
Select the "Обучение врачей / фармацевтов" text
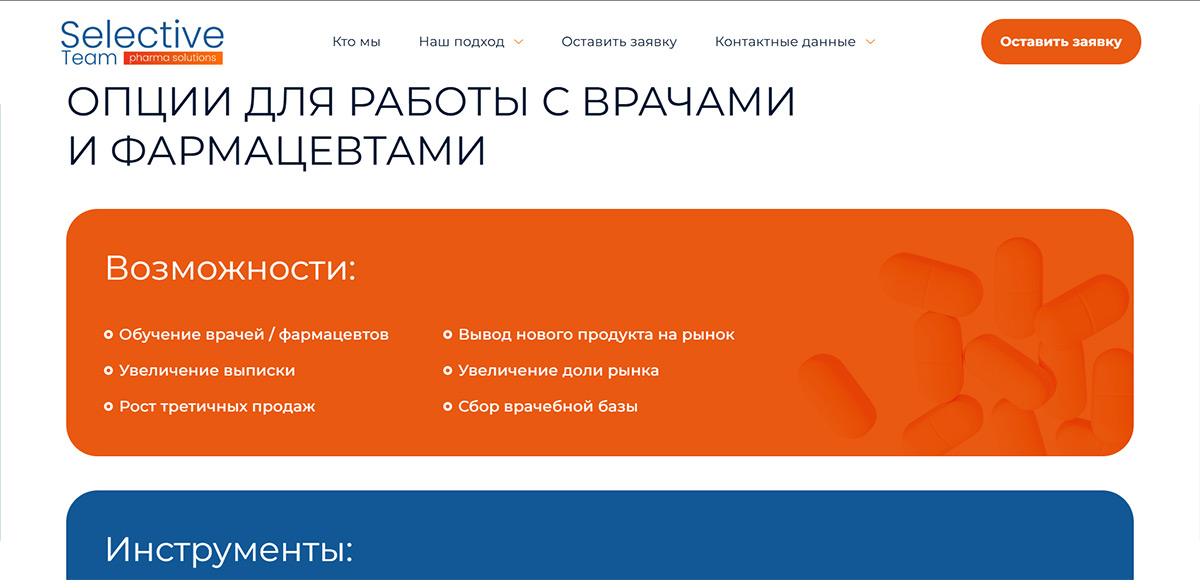(253, 335)
